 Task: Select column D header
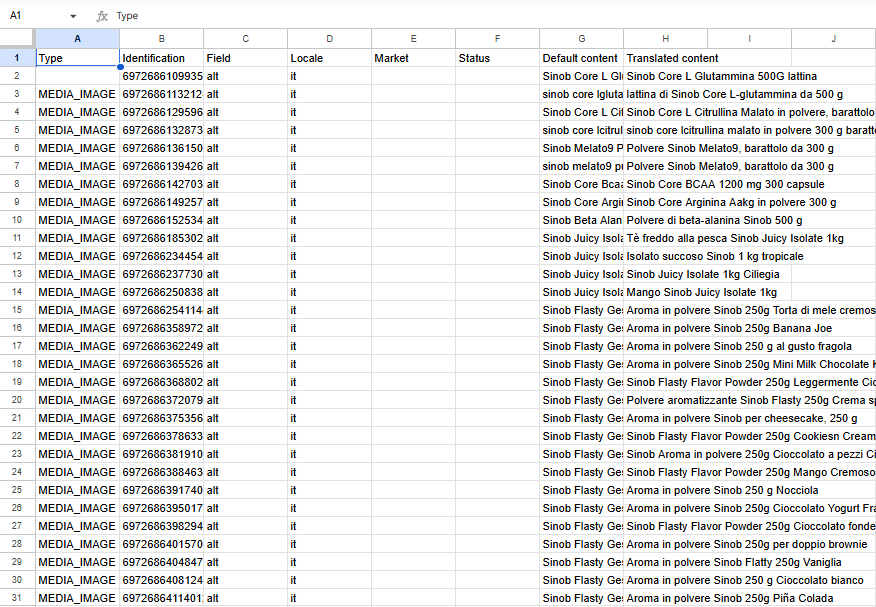coord(330,39)
